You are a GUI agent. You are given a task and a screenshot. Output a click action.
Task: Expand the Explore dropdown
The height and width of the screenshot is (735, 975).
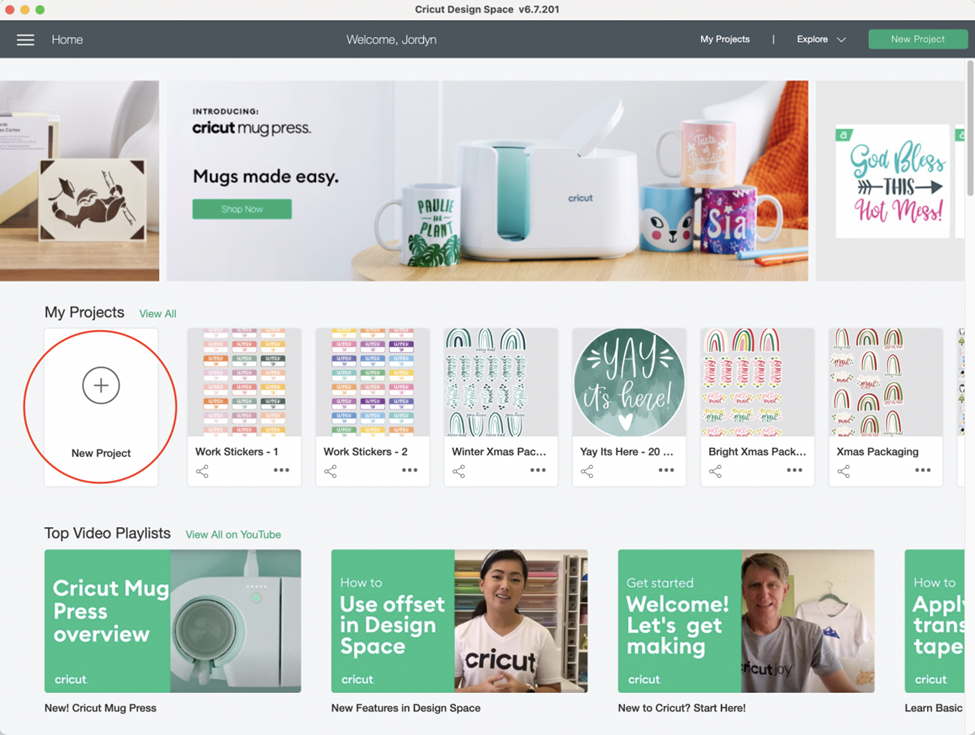click(821, 39)
